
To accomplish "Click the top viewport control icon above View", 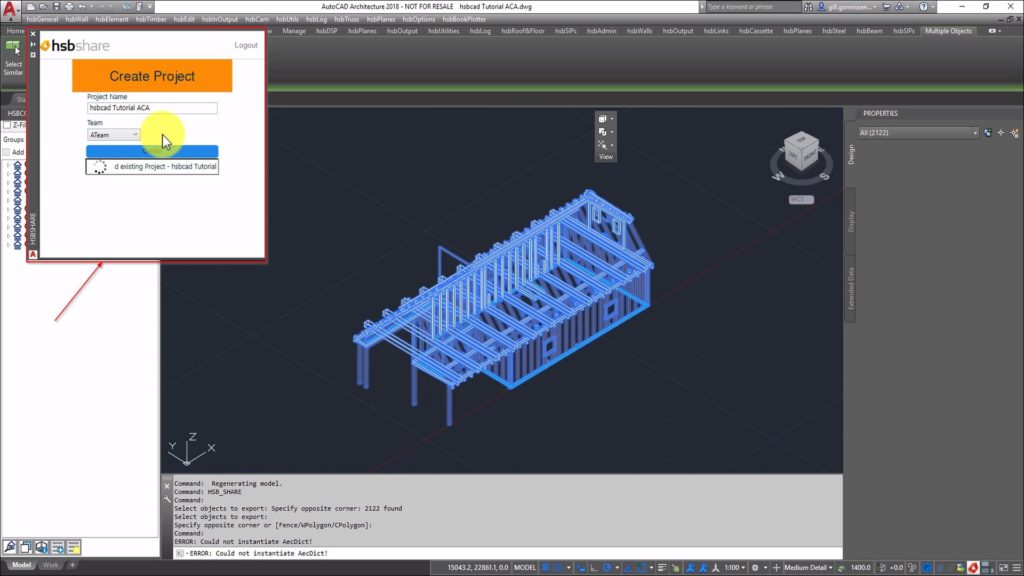I will 603,119.
